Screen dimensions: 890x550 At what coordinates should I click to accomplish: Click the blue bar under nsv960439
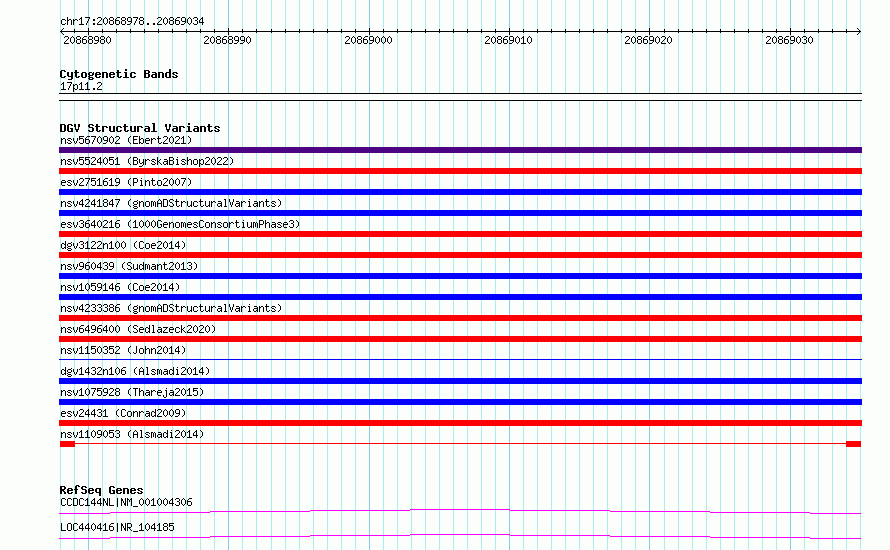pyautogui.click(x=460, y=276)
